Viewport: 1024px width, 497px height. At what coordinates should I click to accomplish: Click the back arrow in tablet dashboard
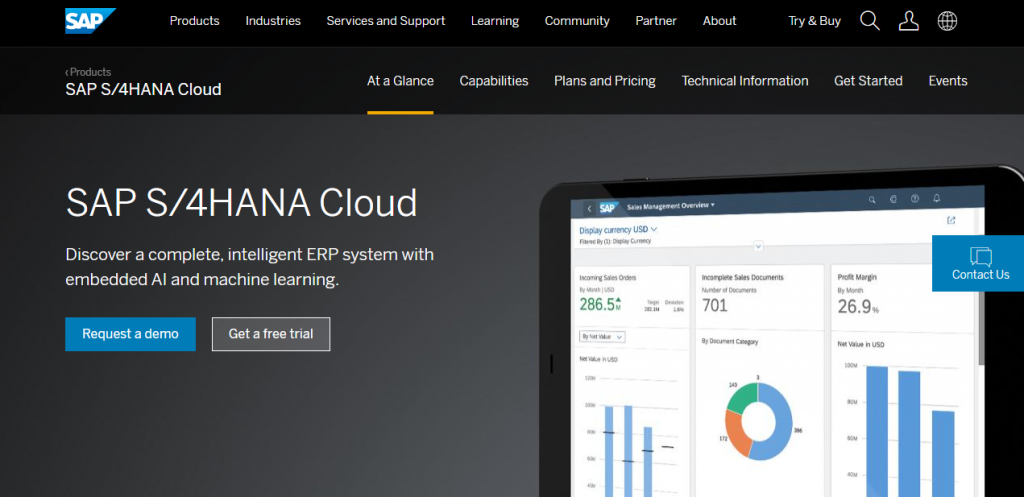coord(590,208)
